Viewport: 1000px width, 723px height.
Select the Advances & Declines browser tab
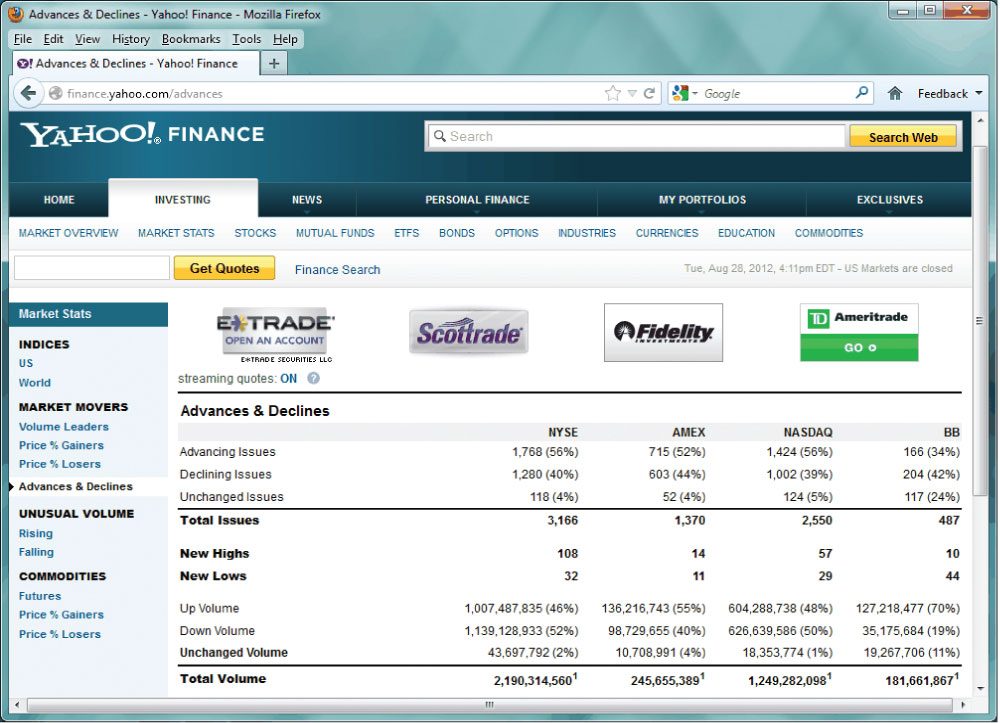(136, 63)
